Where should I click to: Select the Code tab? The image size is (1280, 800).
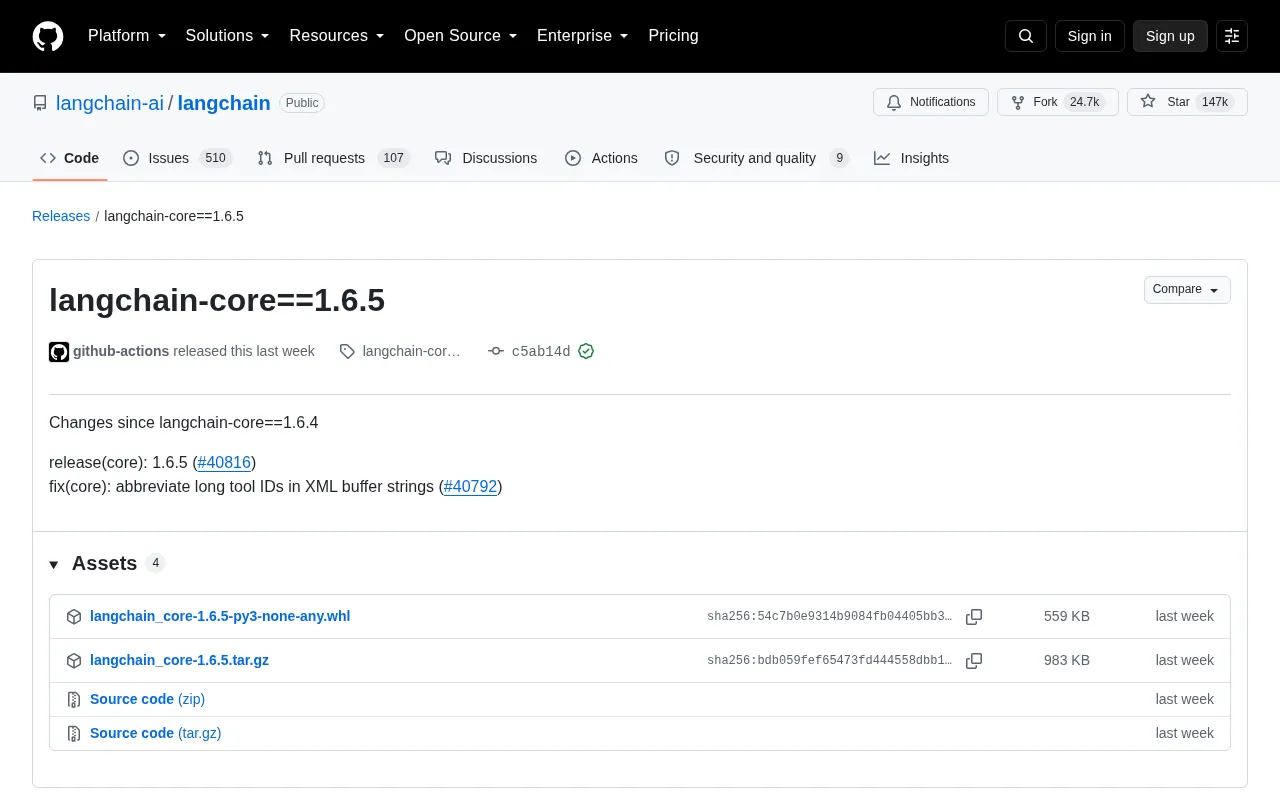click(x=70, y=158)
